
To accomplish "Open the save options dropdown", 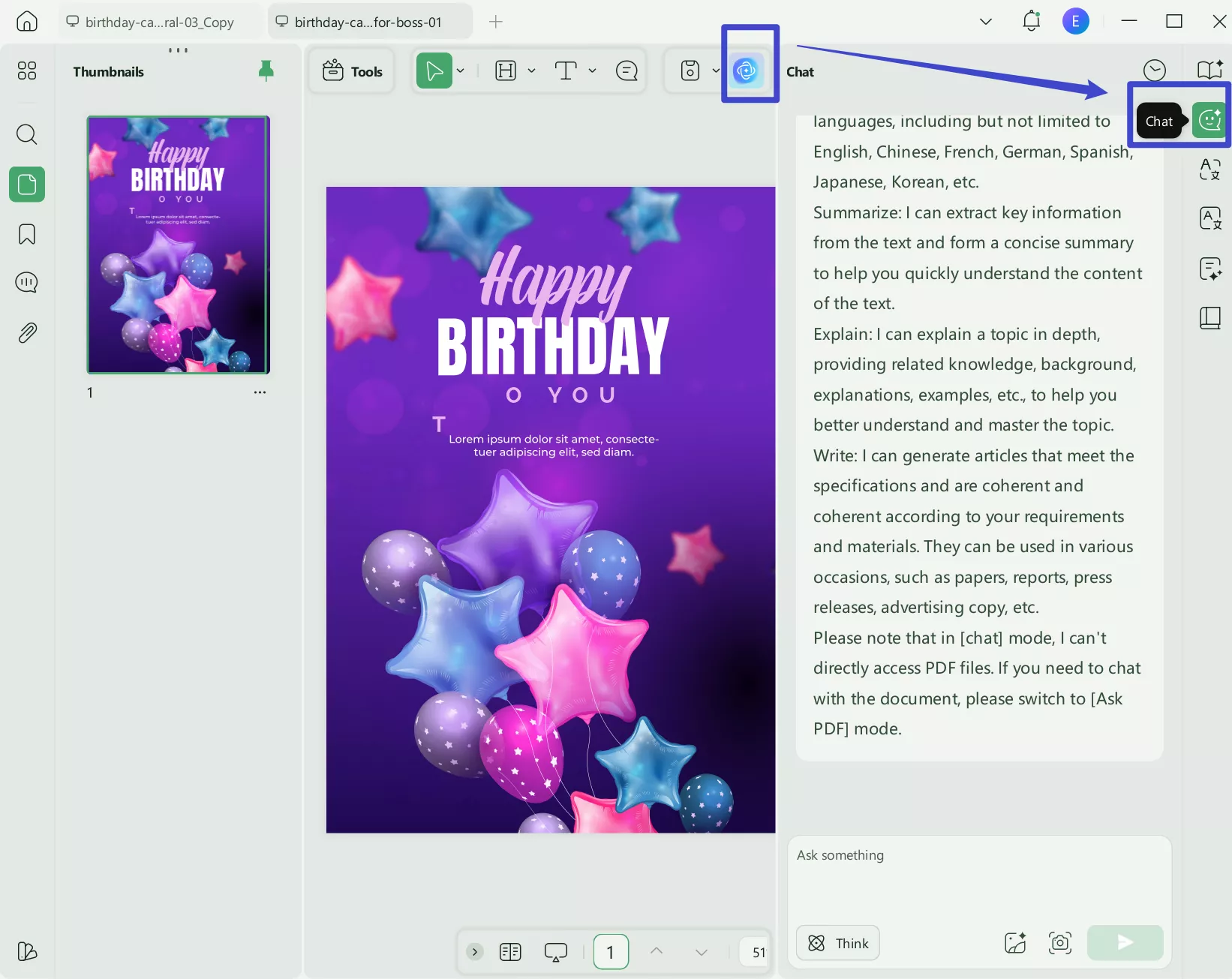I will point(714,71).
